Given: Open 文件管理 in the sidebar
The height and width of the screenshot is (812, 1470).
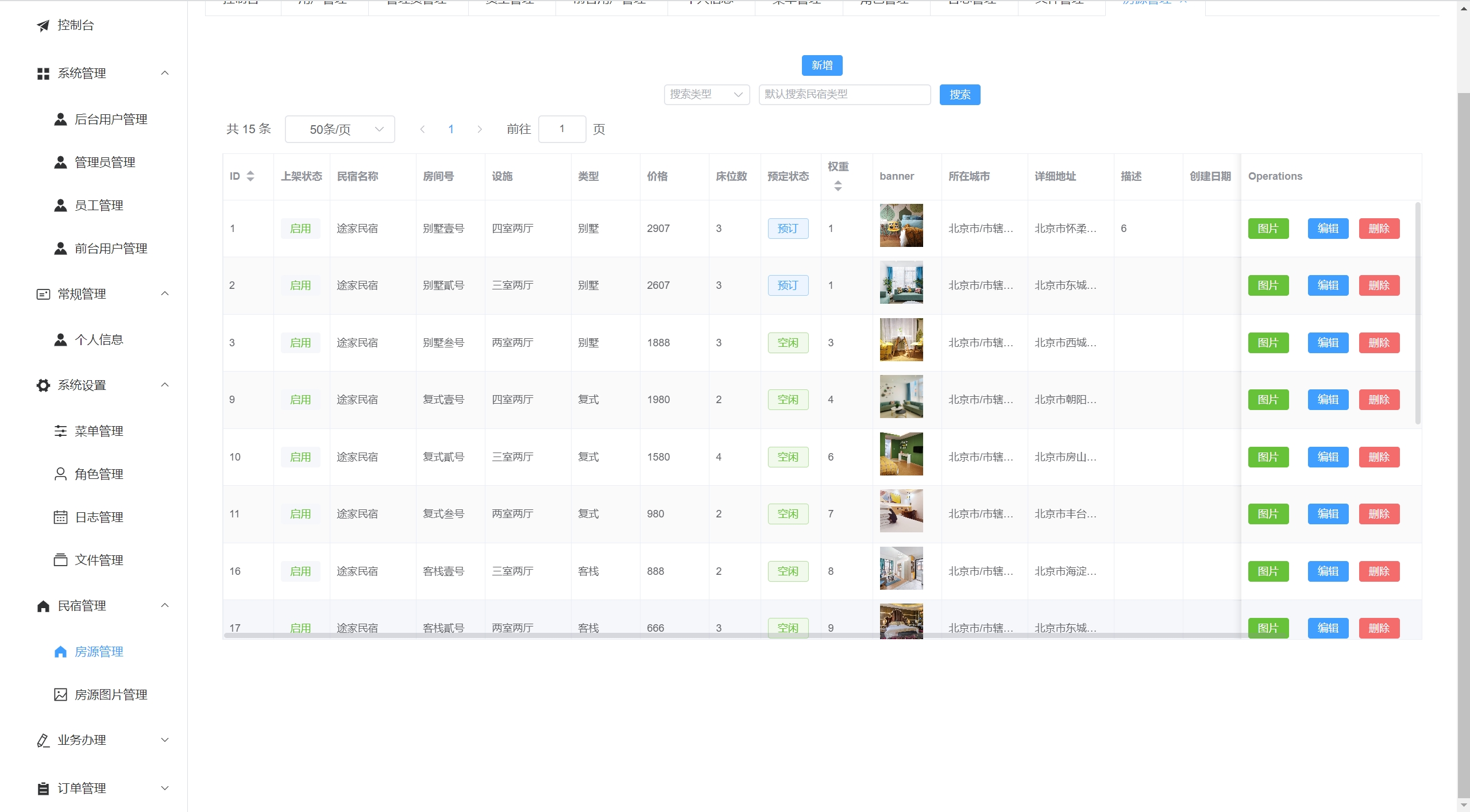Looking at the screenshot, I should pos(99,560).
